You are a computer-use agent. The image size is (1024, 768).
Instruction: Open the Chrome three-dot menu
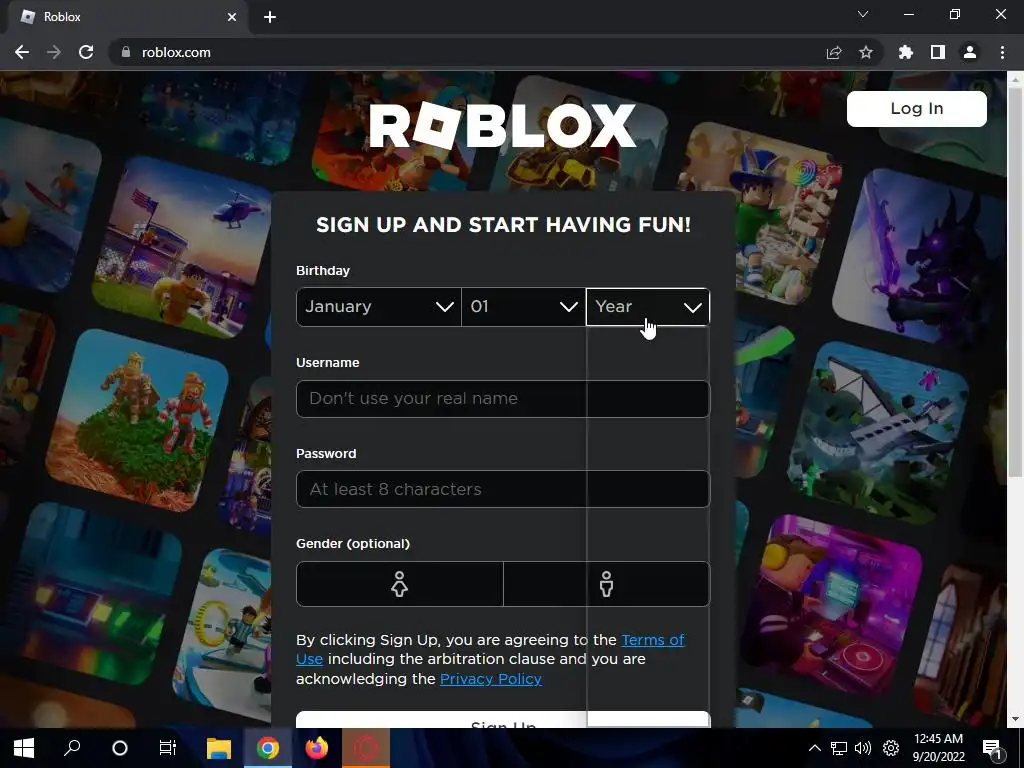[1002, 52]
